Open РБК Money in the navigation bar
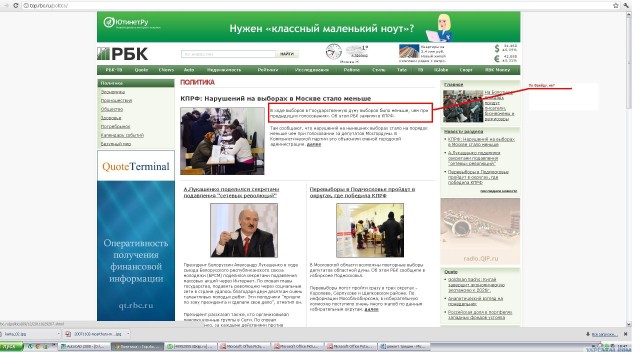The width and height of the screenshot is (640, 360). [x=498, y=70]
